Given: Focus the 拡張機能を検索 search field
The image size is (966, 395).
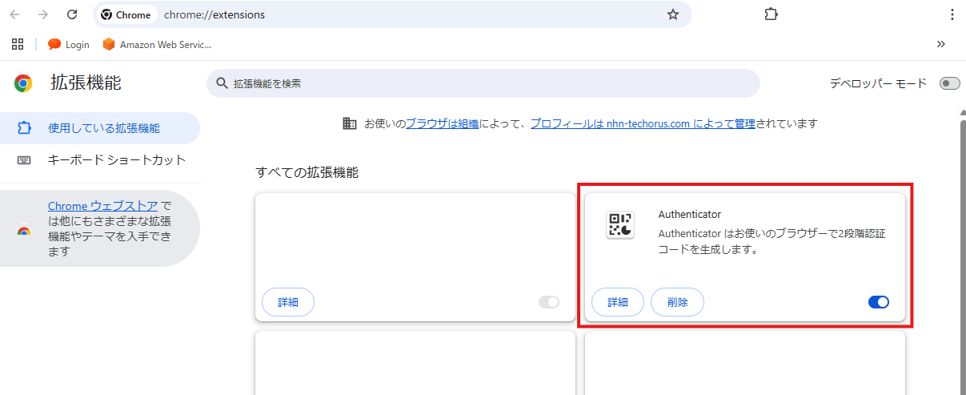Looking at the screenshot, I should click(x=483, y=83).
